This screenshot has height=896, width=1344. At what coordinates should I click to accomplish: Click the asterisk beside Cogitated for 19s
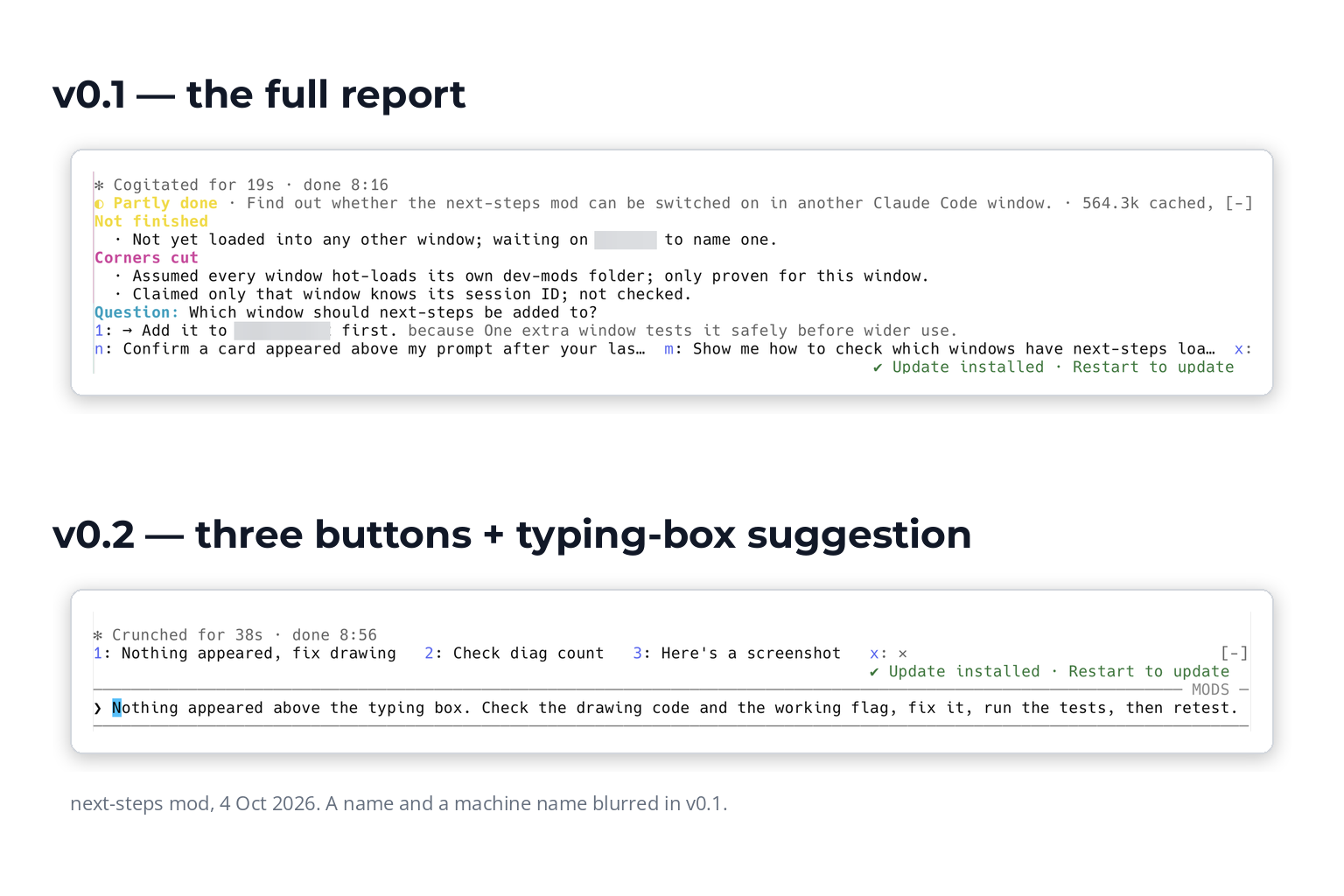[x=99, y=185]
